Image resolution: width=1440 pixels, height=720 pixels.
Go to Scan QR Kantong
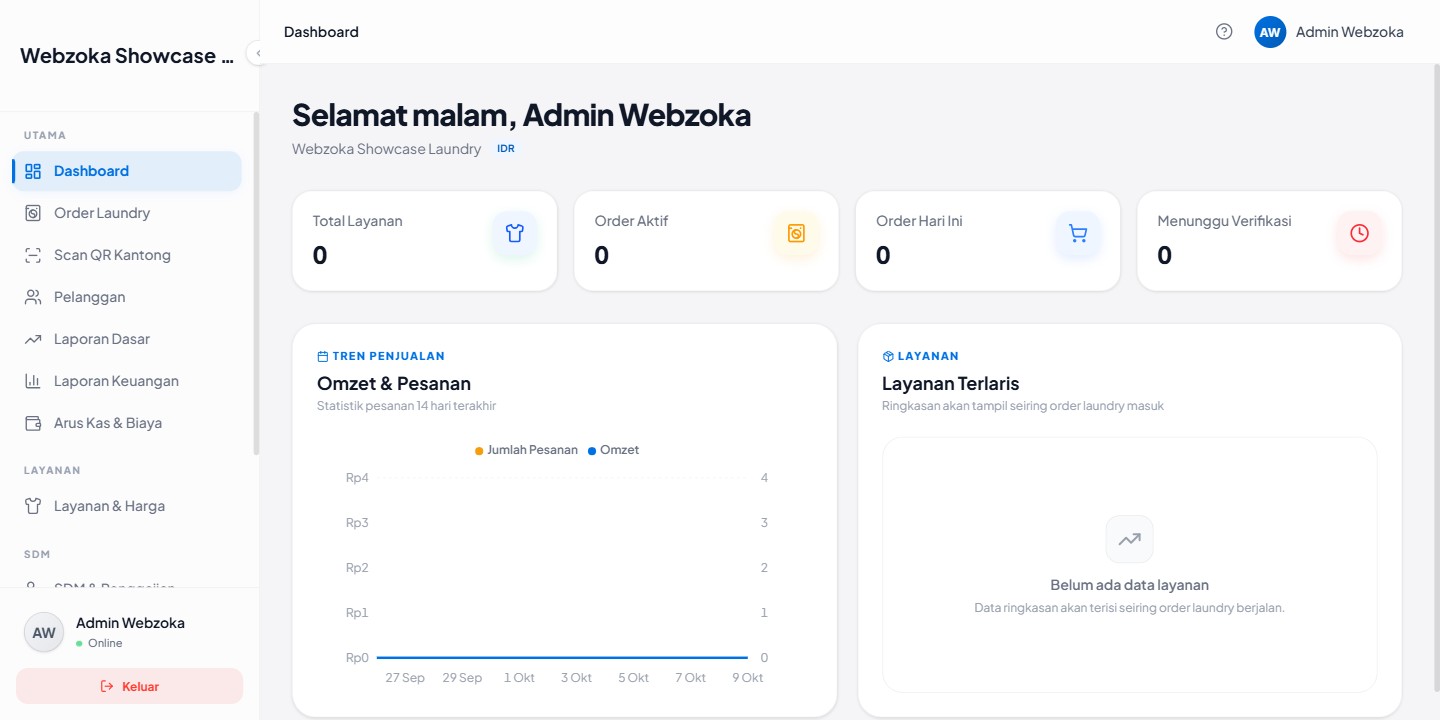(x=127, y=255)
